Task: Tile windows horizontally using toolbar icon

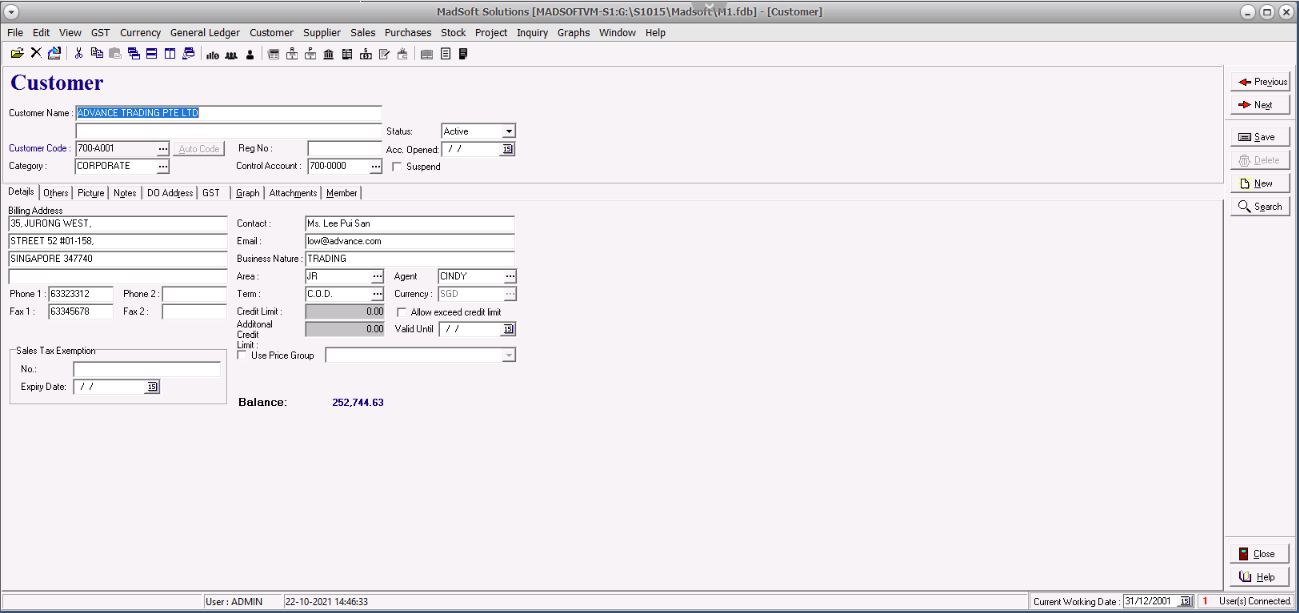Action: tap(151, 53)
